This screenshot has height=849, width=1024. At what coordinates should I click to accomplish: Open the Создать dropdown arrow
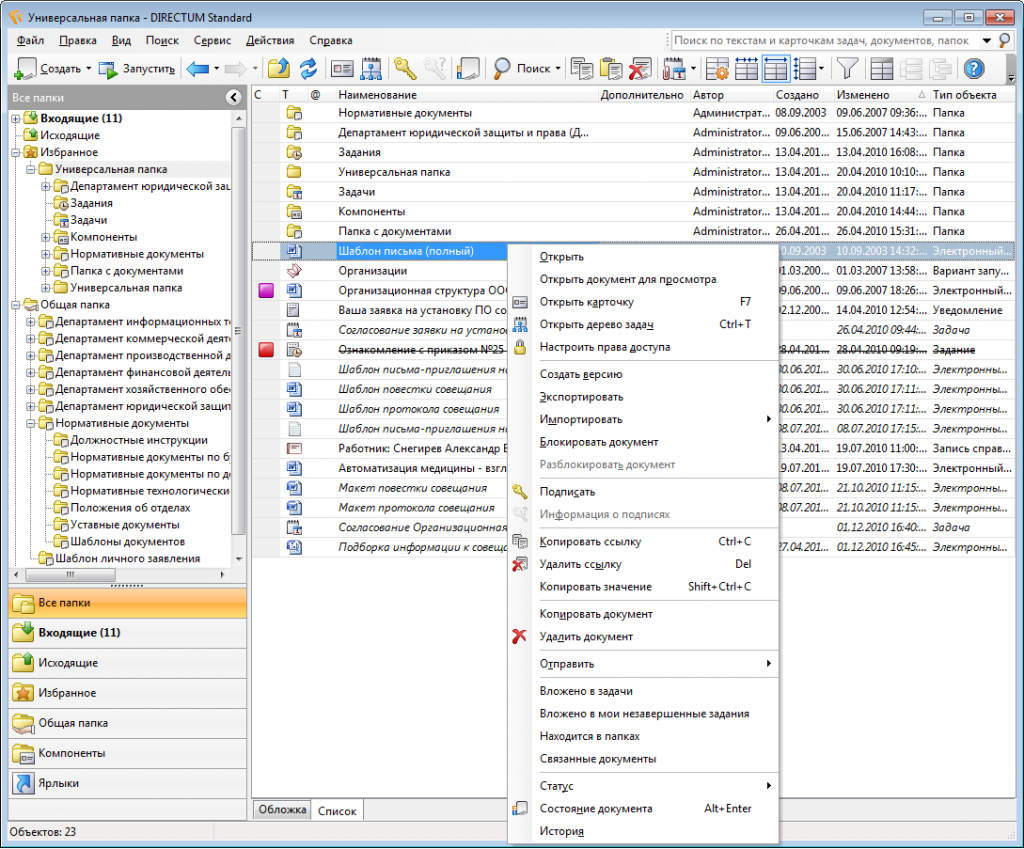[89, 69]
